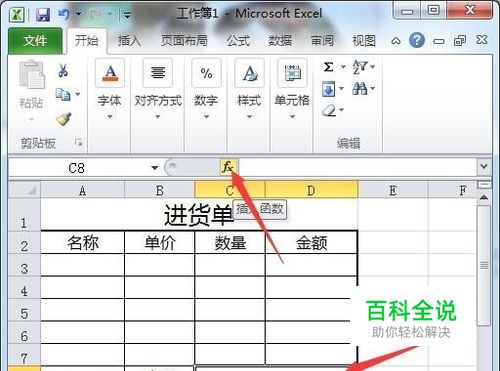Click the Copy icon

(x=63, y=94)
